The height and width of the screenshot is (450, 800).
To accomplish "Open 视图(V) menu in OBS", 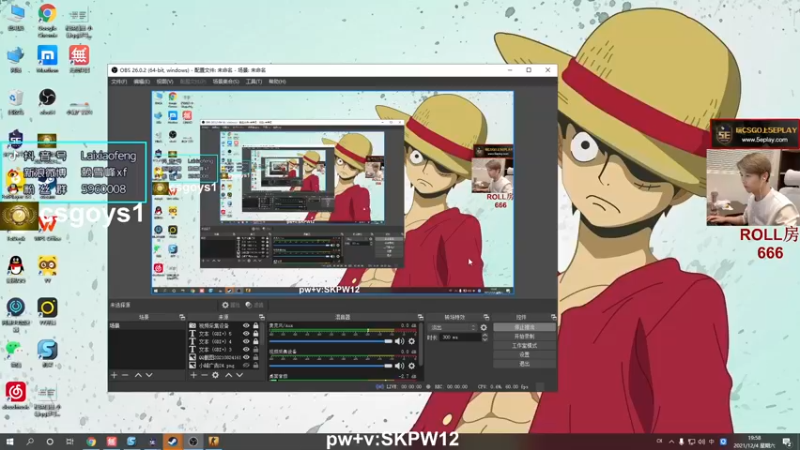I will pyautogui.click(x=165, y=82).
